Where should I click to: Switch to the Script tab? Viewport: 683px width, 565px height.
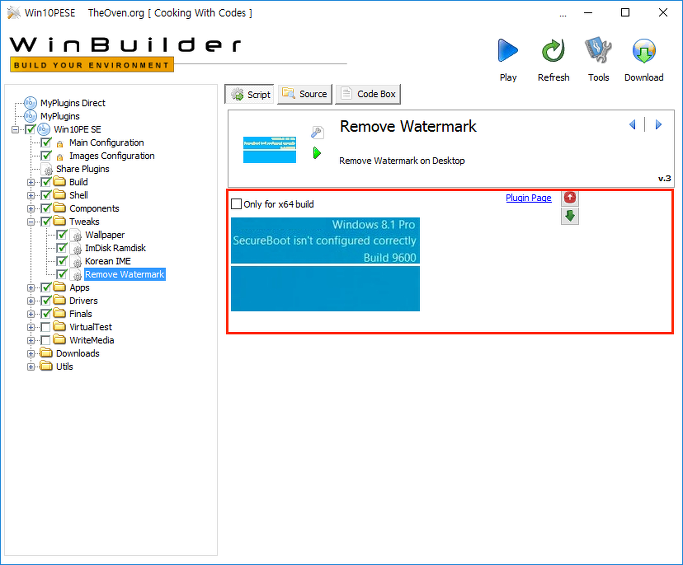(250, 94)
